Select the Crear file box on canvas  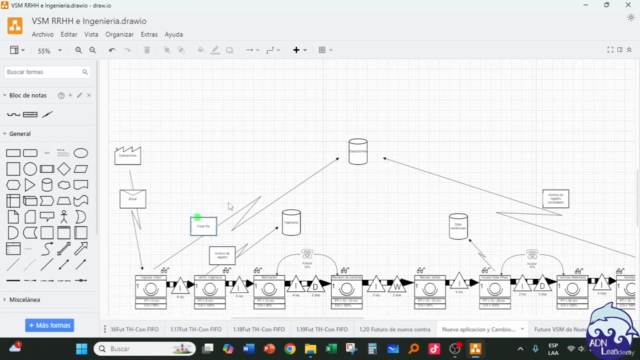click(203, 226)
